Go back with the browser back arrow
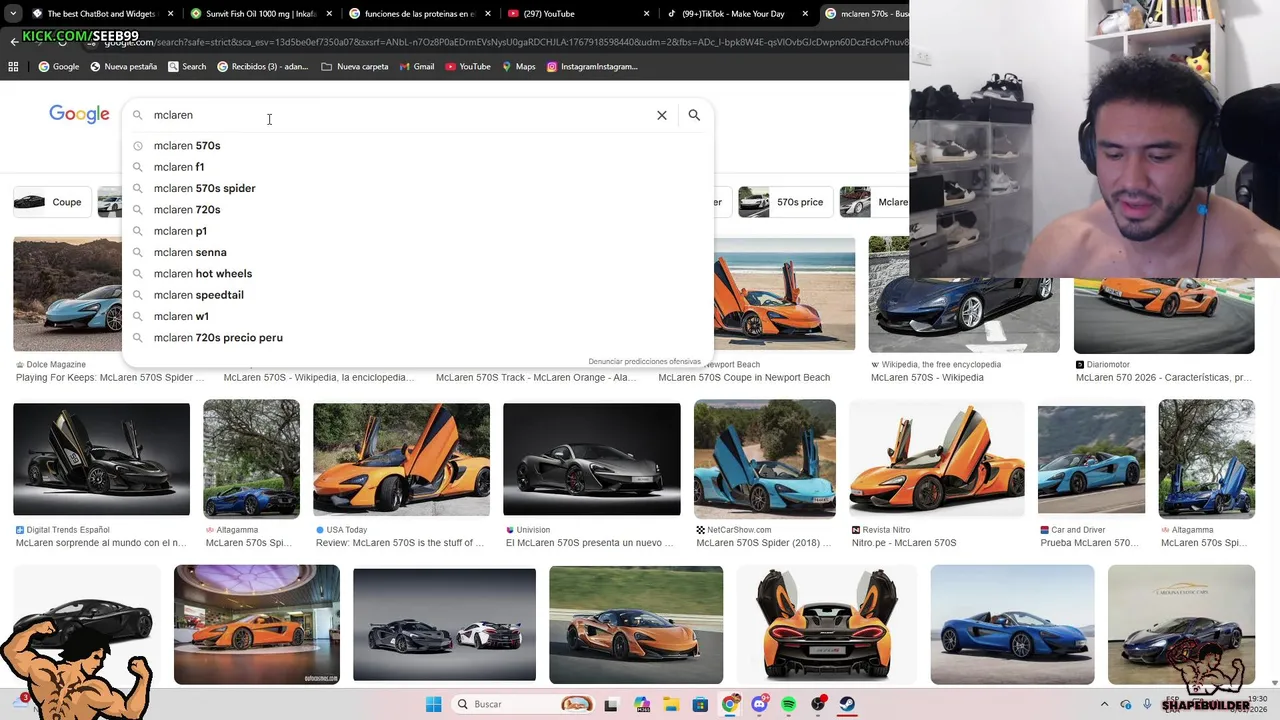This screenshot has width=1280, height=720. [14, 41]
